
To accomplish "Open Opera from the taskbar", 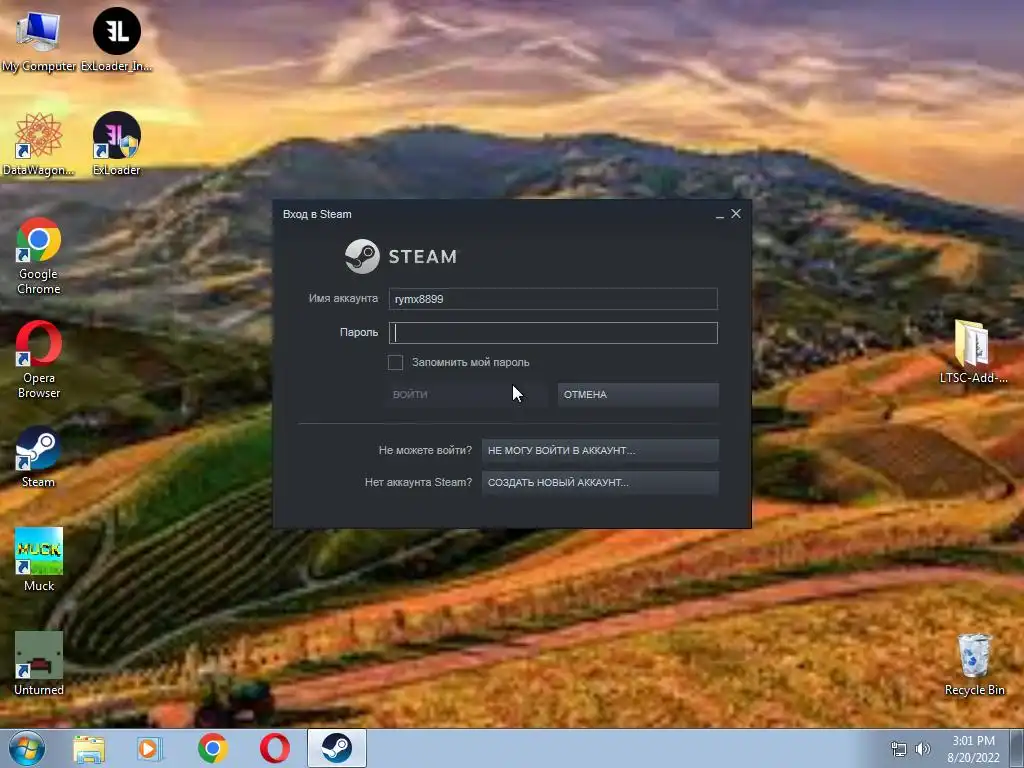I will [275, 748].
